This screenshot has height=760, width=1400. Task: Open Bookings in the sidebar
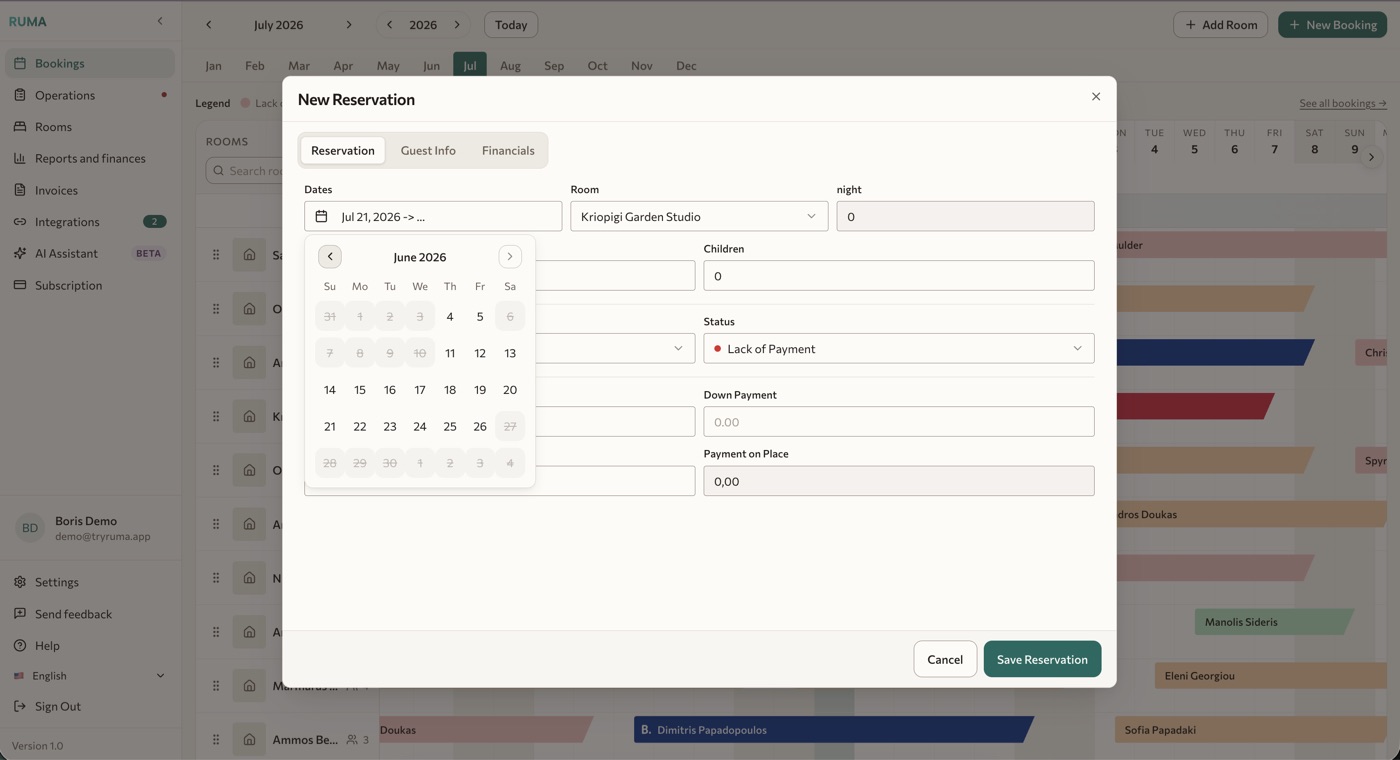90,63
